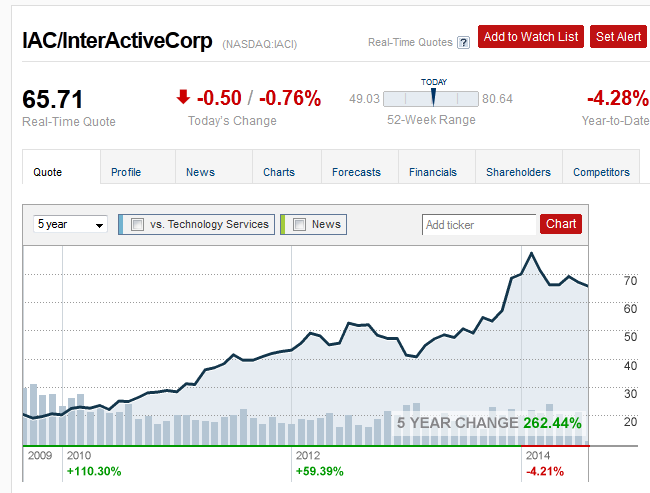650x493 pixels.
Task: Click the red Chart button
Action: point(561,224)
